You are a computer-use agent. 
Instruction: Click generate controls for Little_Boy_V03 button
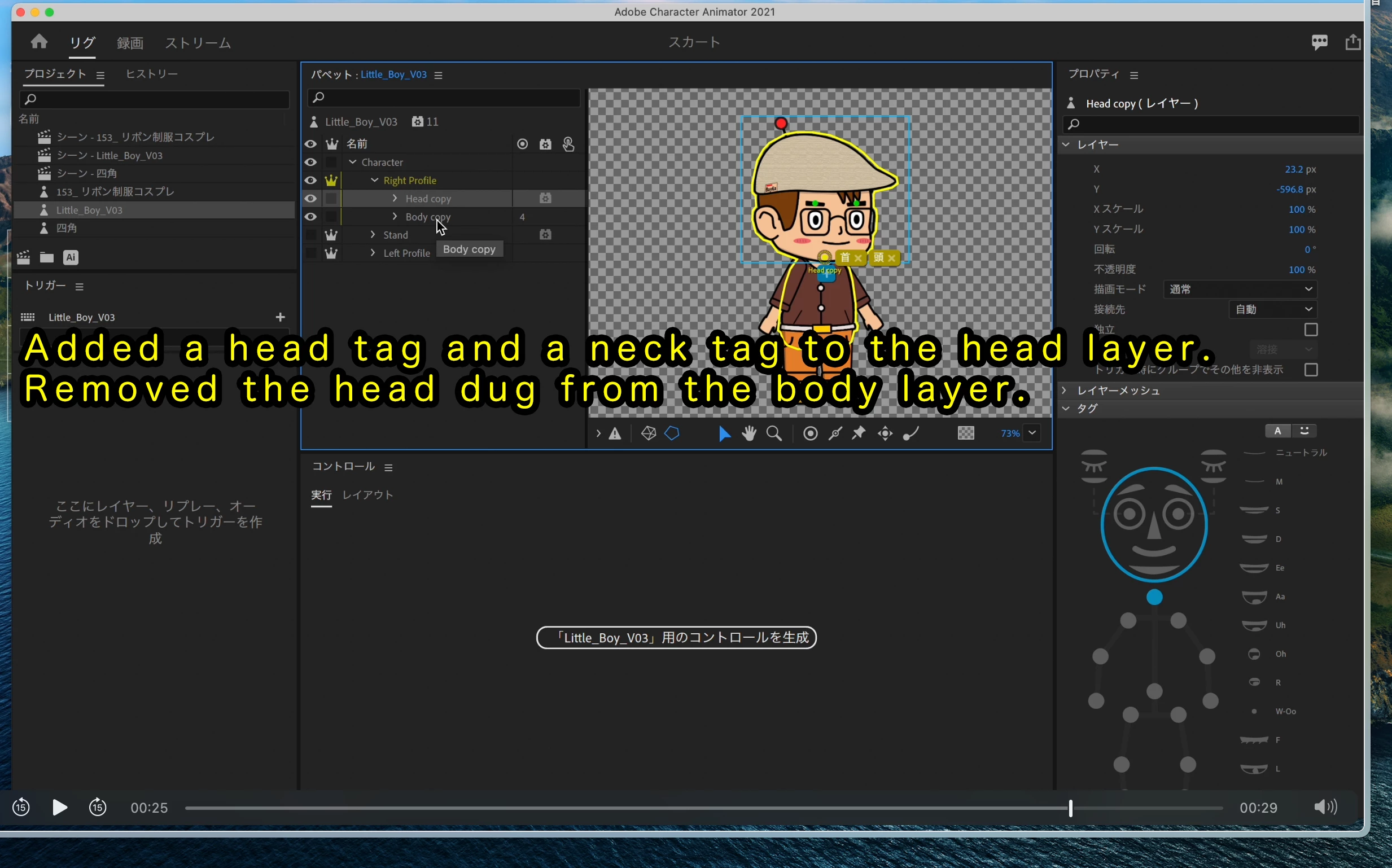676,638
